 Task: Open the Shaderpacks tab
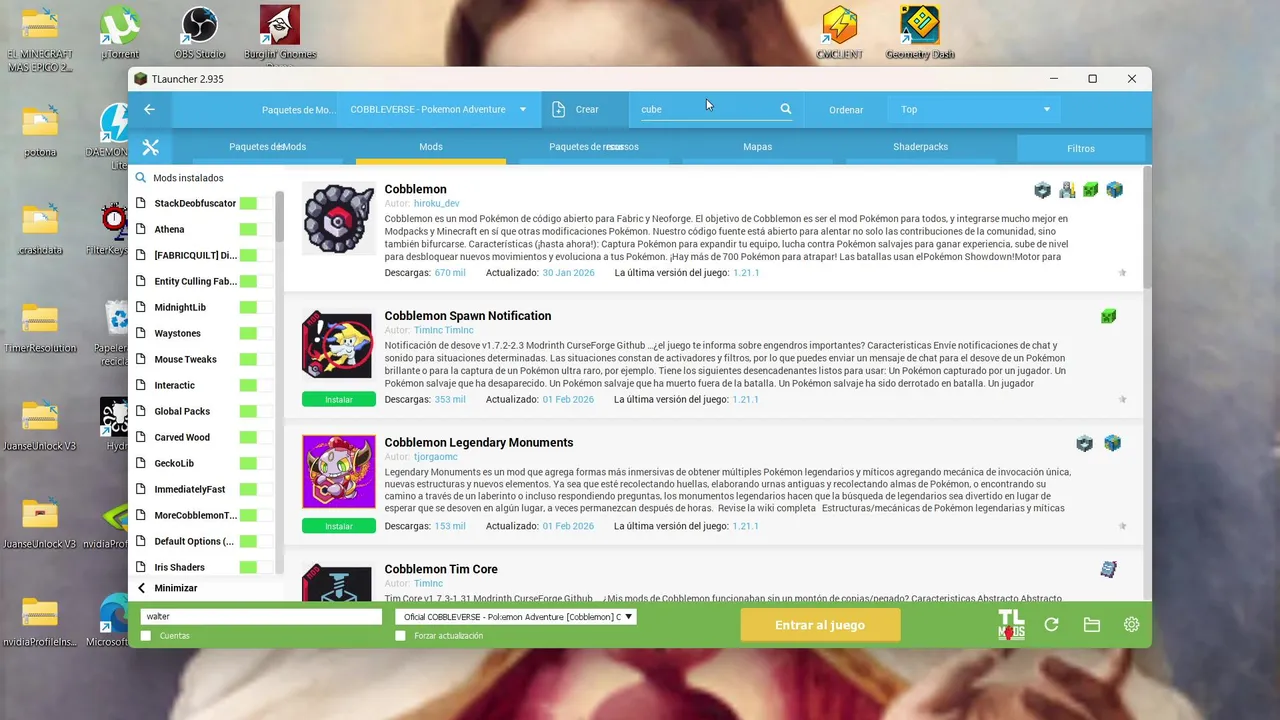920,147
